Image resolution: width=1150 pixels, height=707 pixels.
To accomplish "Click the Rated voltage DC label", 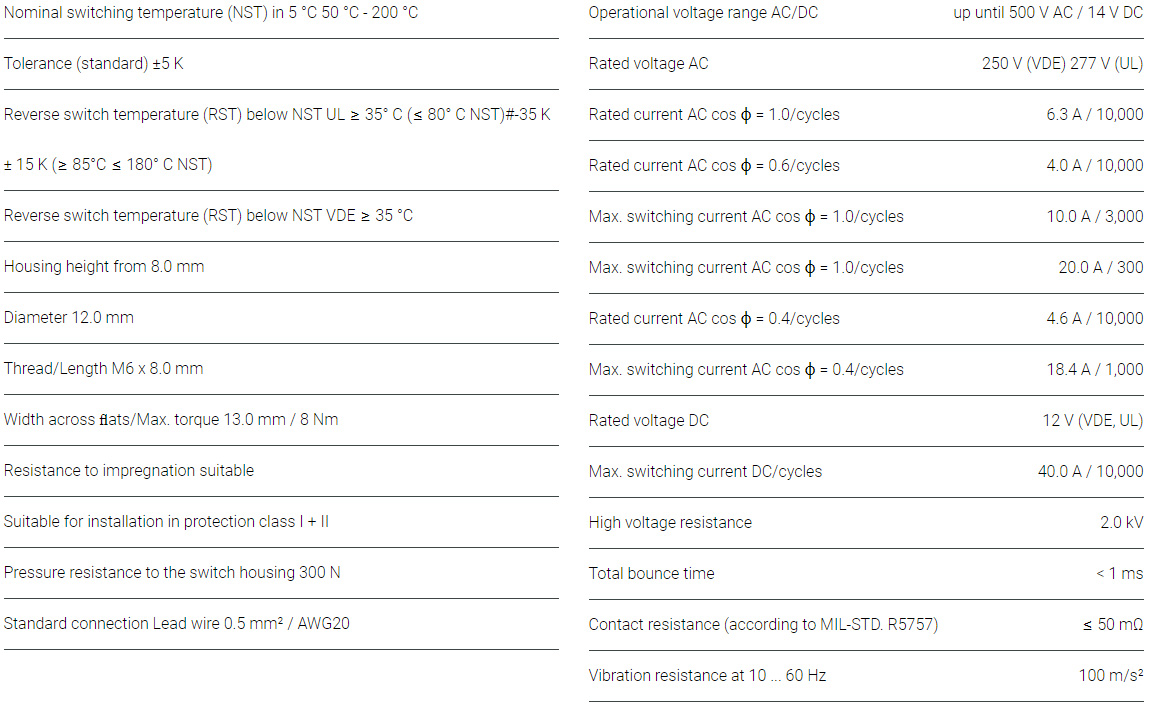I will pos(649,421).
